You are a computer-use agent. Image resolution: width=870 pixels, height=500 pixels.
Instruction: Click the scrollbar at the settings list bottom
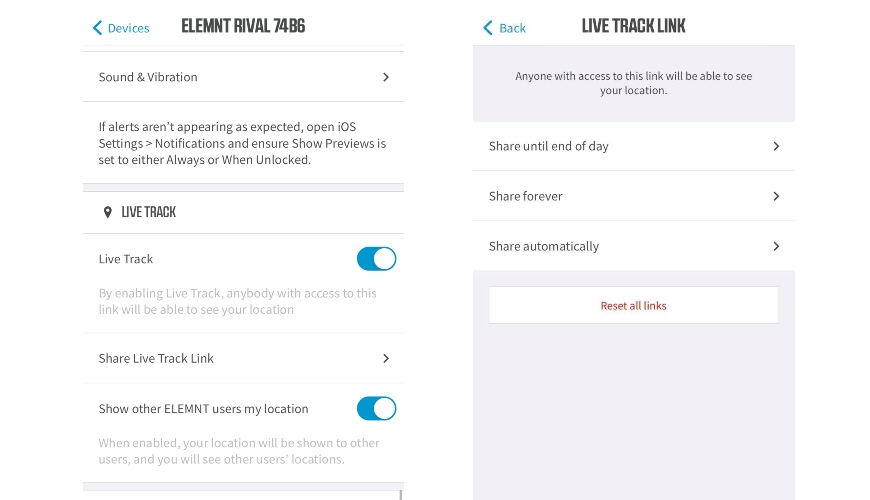click(401, 494)
